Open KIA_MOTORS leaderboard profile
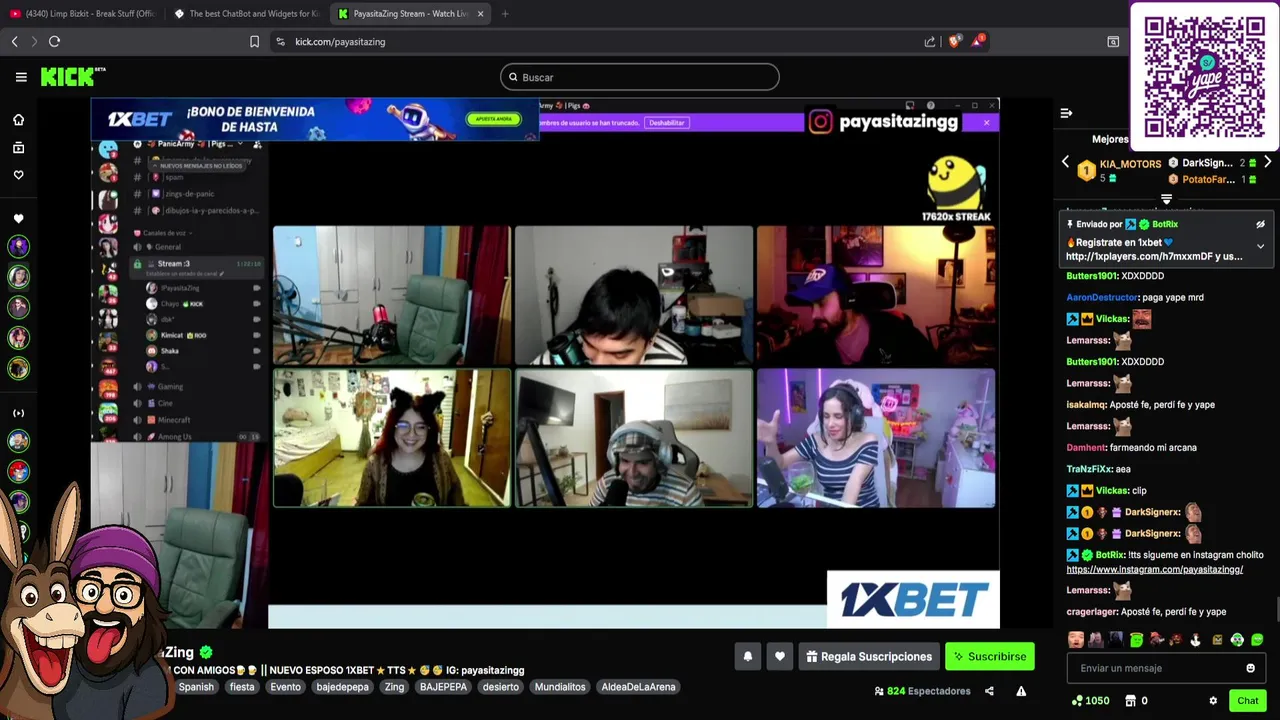1280x720 pixels. point(1130,163)
